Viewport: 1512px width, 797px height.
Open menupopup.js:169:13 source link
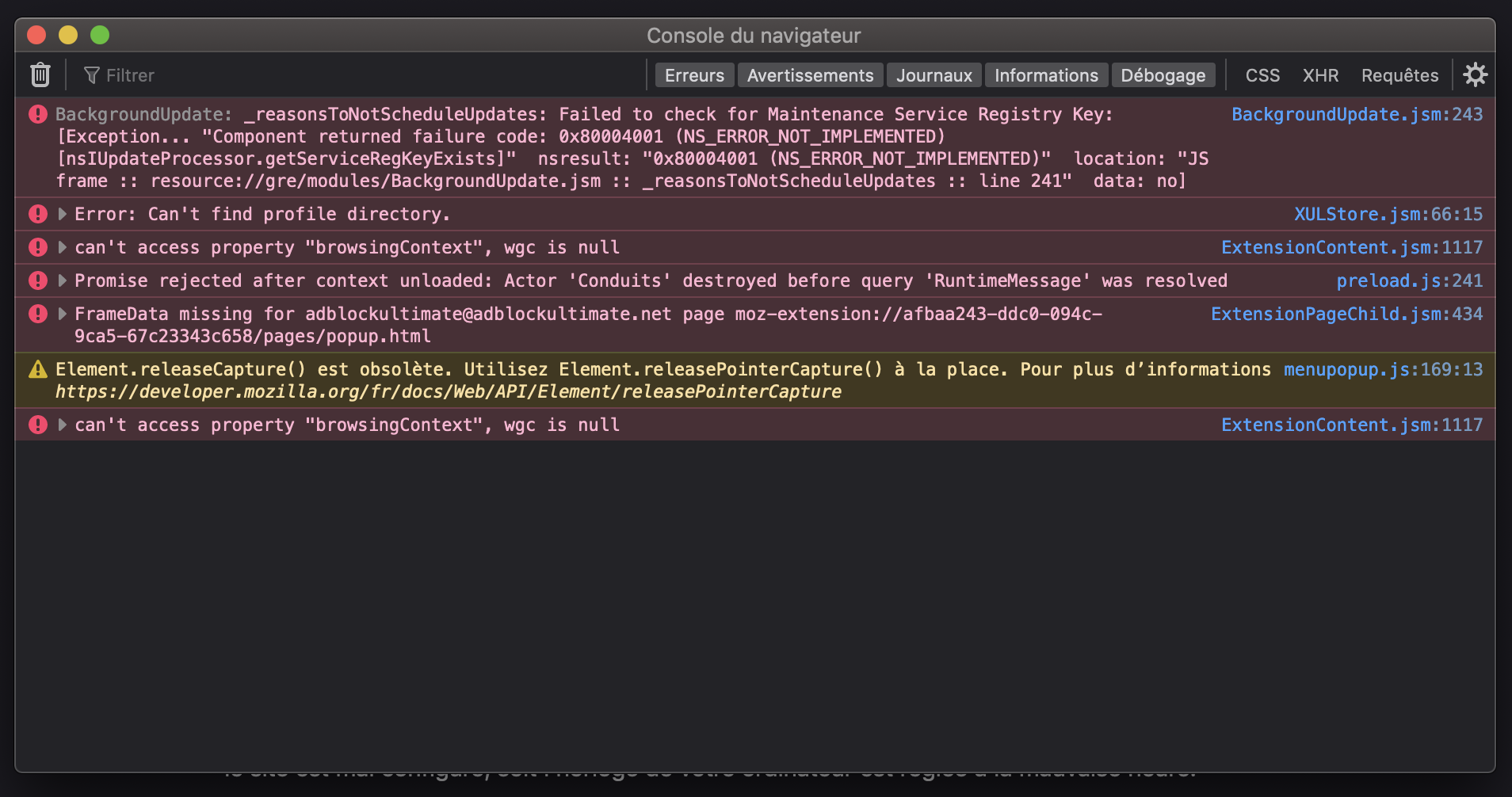point(1383,369)
